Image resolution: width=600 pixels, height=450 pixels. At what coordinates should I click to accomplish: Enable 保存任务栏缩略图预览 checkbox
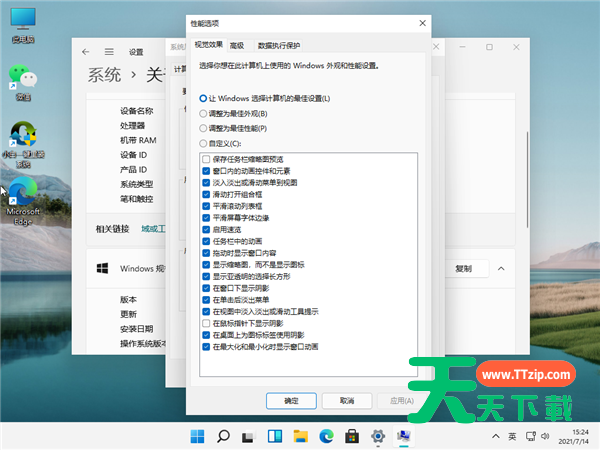[206, 159]
